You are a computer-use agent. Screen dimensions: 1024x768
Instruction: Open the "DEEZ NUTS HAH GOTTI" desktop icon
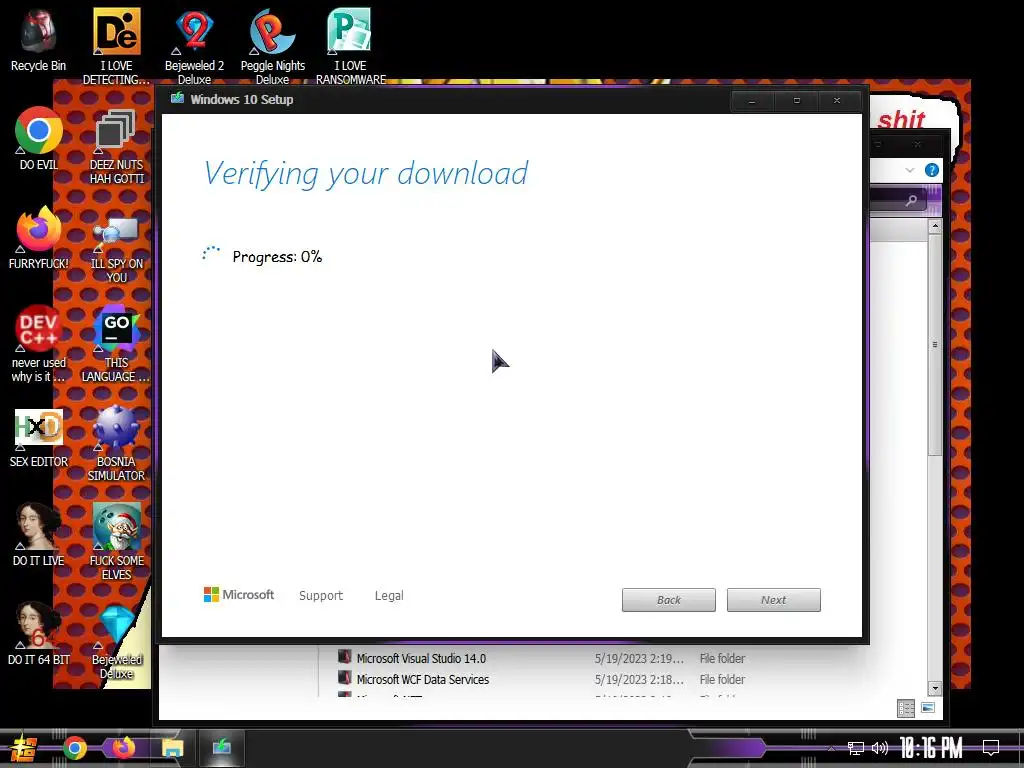[116, 146]
